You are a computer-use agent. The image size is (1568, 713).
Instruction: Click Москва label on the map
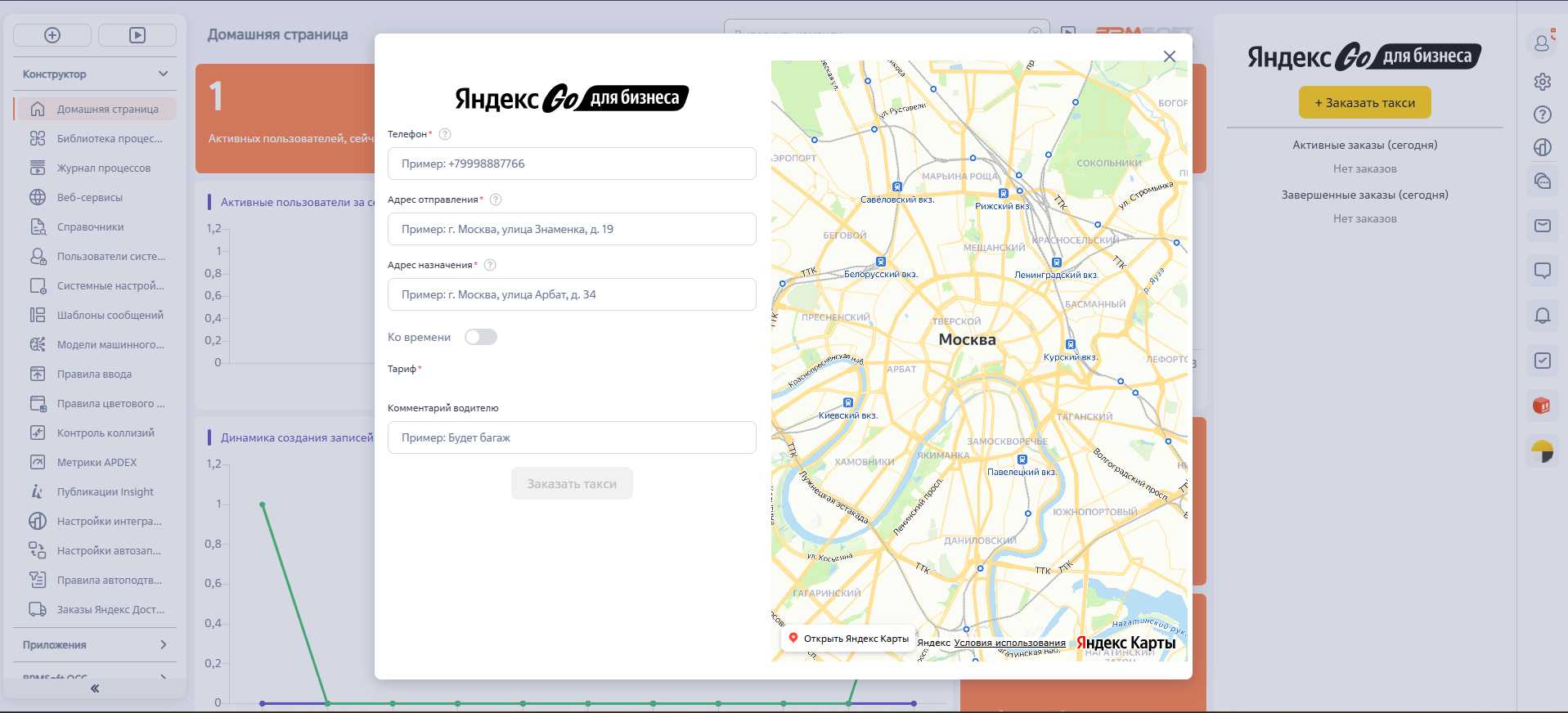coord(968,339)
